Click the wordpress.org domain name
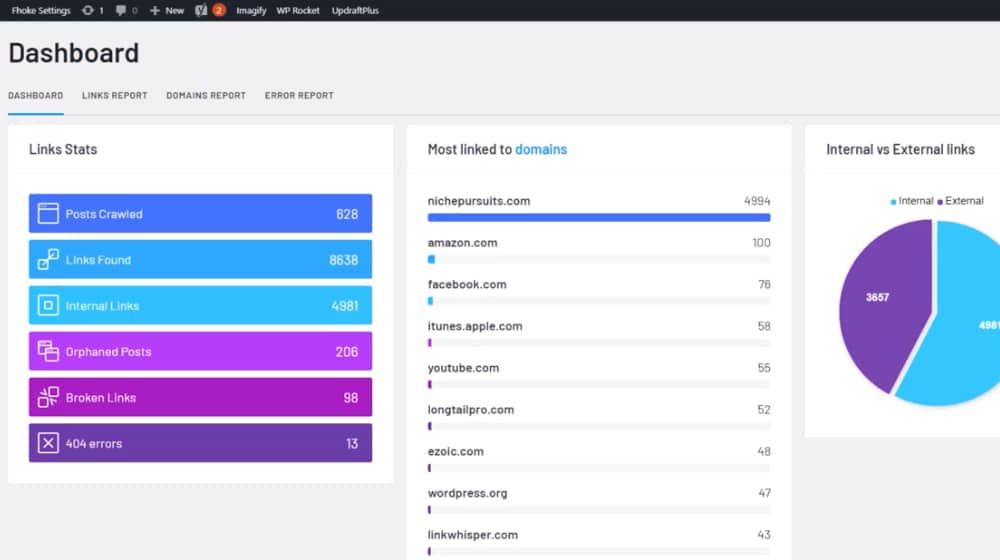The height and width of the screenshot is (560, 1000). click(x=467, y=494)
